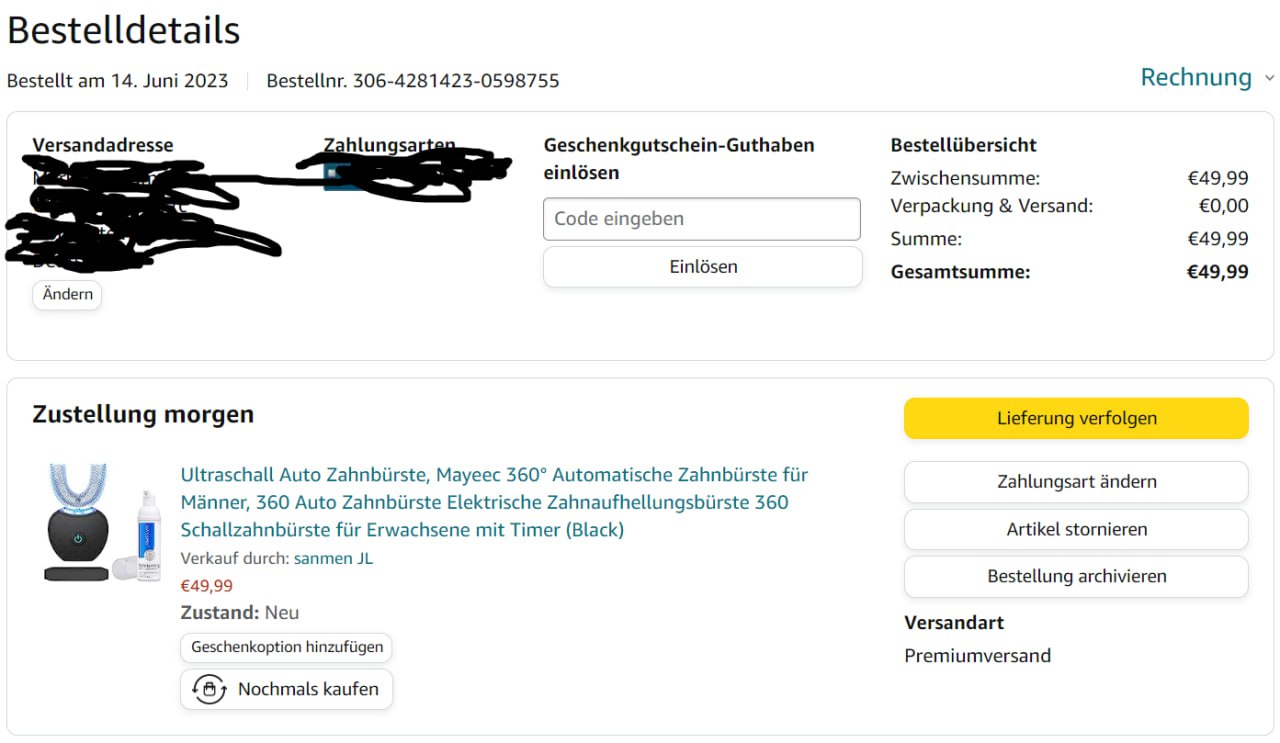Image resolution: width=1280 pixels, height=743 pixels.
Task: Click the Bestellt am 14. Juni 2023 date
Action: 117,81
